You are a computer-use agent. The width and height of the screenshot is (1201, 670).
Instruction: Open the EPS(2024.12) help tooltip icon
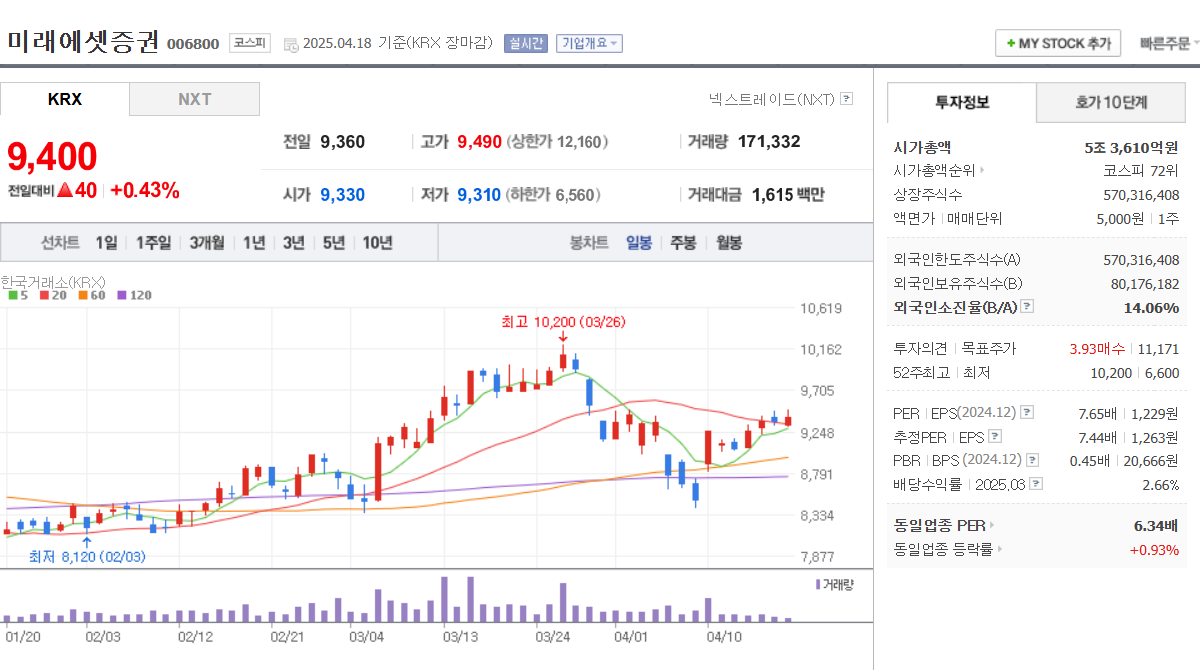tap(1026, 413)
